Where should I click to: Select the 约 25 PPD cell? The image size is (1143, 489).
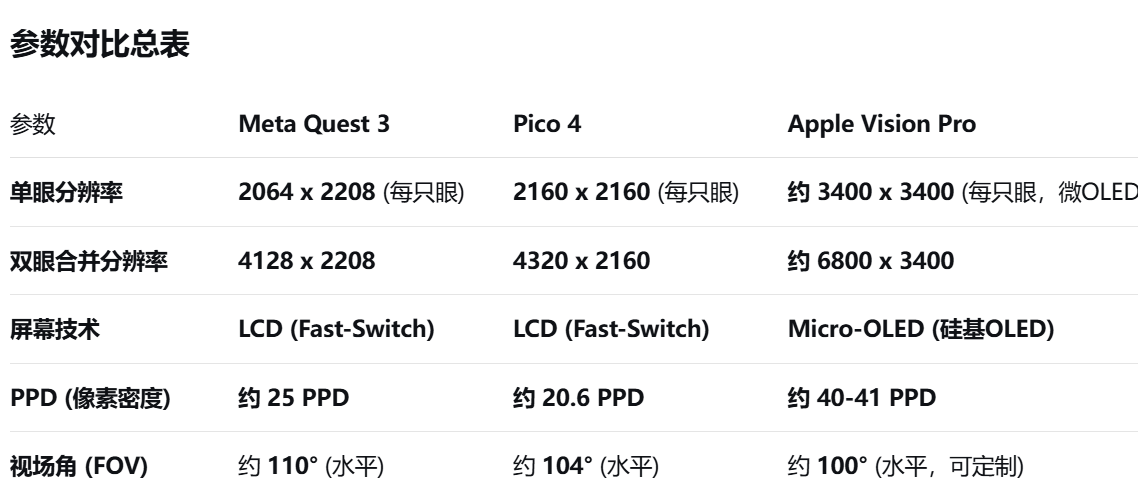tap(293, 398)
